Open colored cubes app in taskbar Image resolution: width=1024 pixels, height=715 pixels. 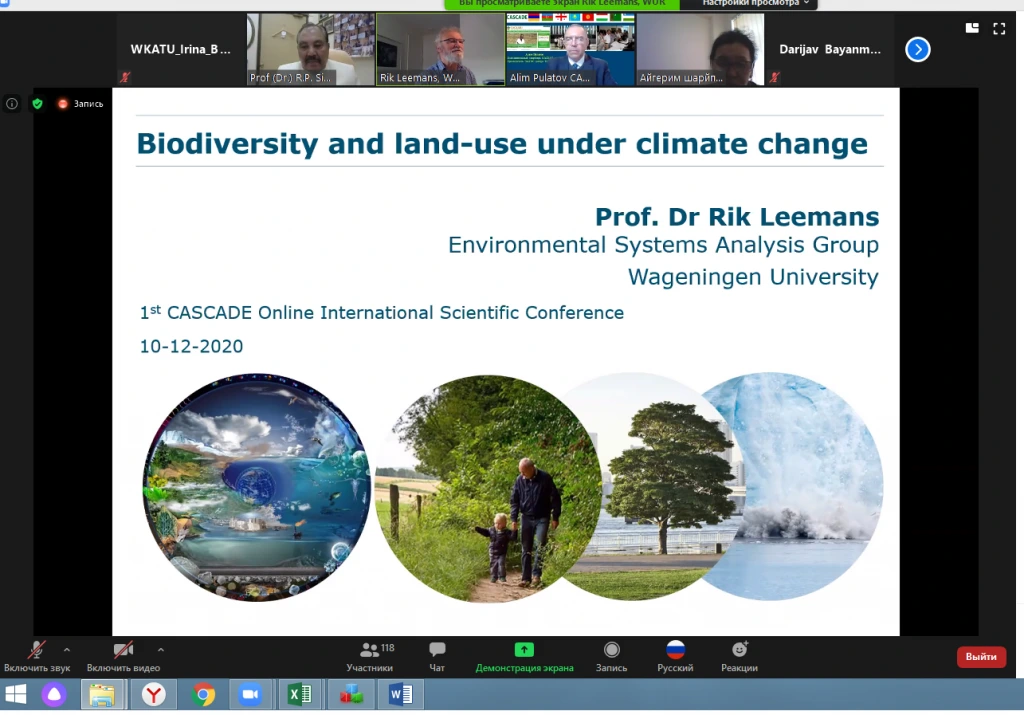tap(351, 694)
